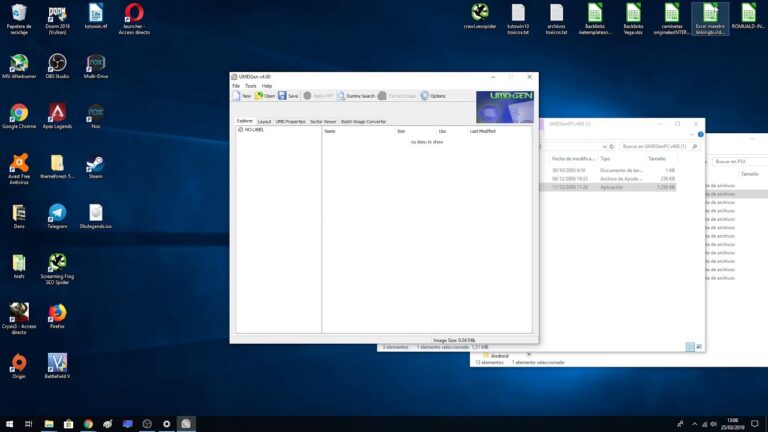Select the Apex Legends desktop icon
This screenshot has width=768, height=432.
[57, 113]
